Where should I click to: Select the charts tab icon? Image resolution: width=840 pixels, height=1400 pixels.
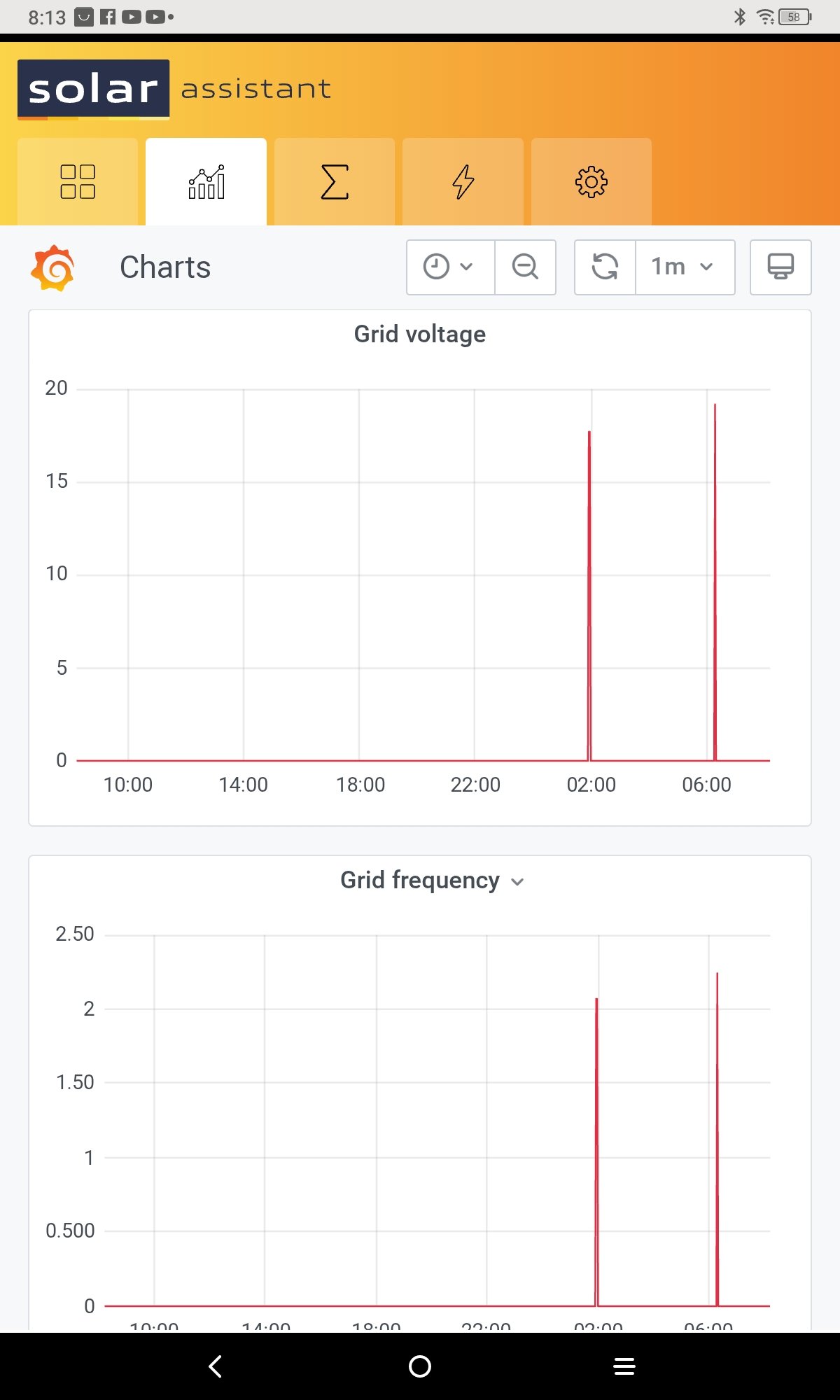(206, 182)
